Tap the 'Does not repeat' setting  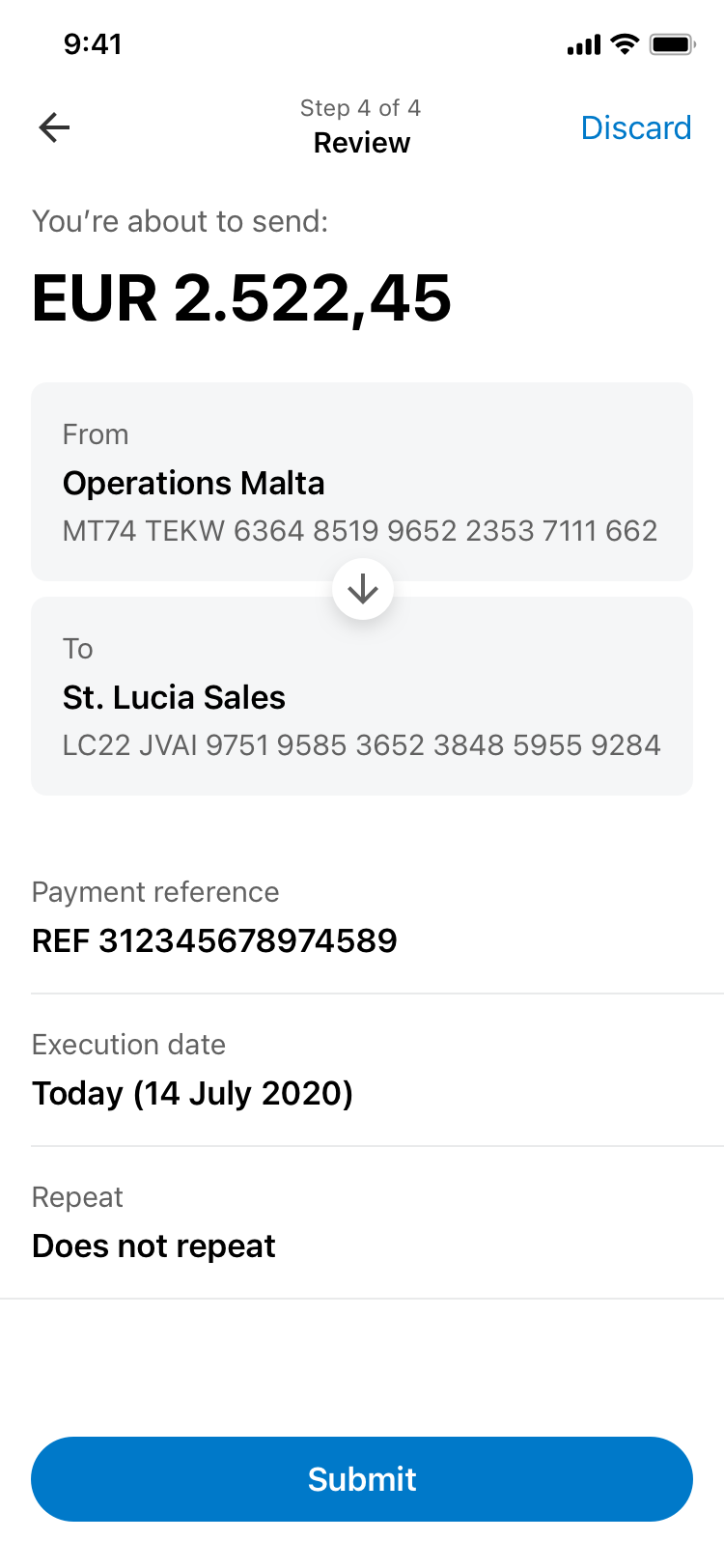[153, 1246]
